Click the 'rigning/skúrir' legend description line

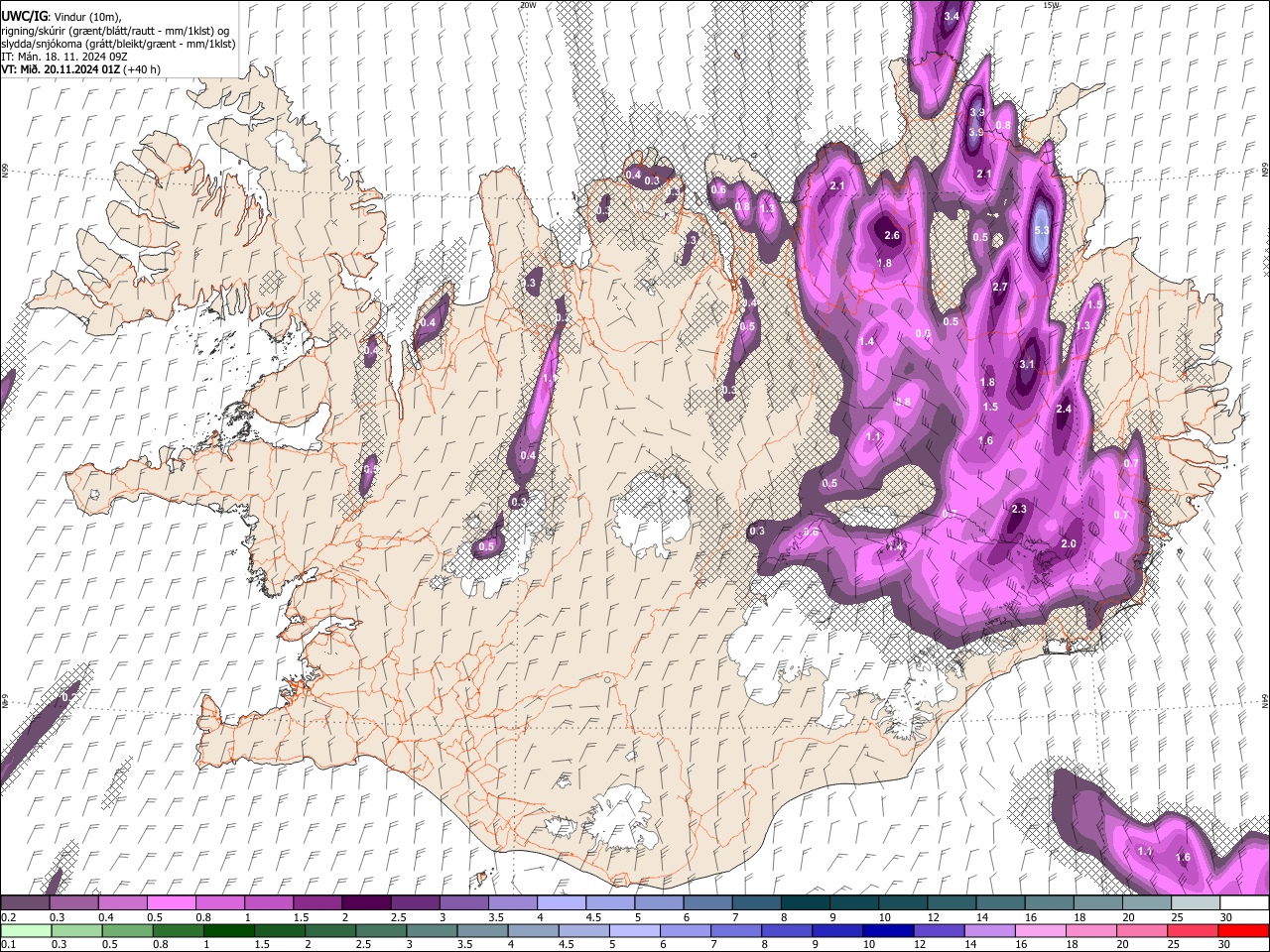coord(116,31)
